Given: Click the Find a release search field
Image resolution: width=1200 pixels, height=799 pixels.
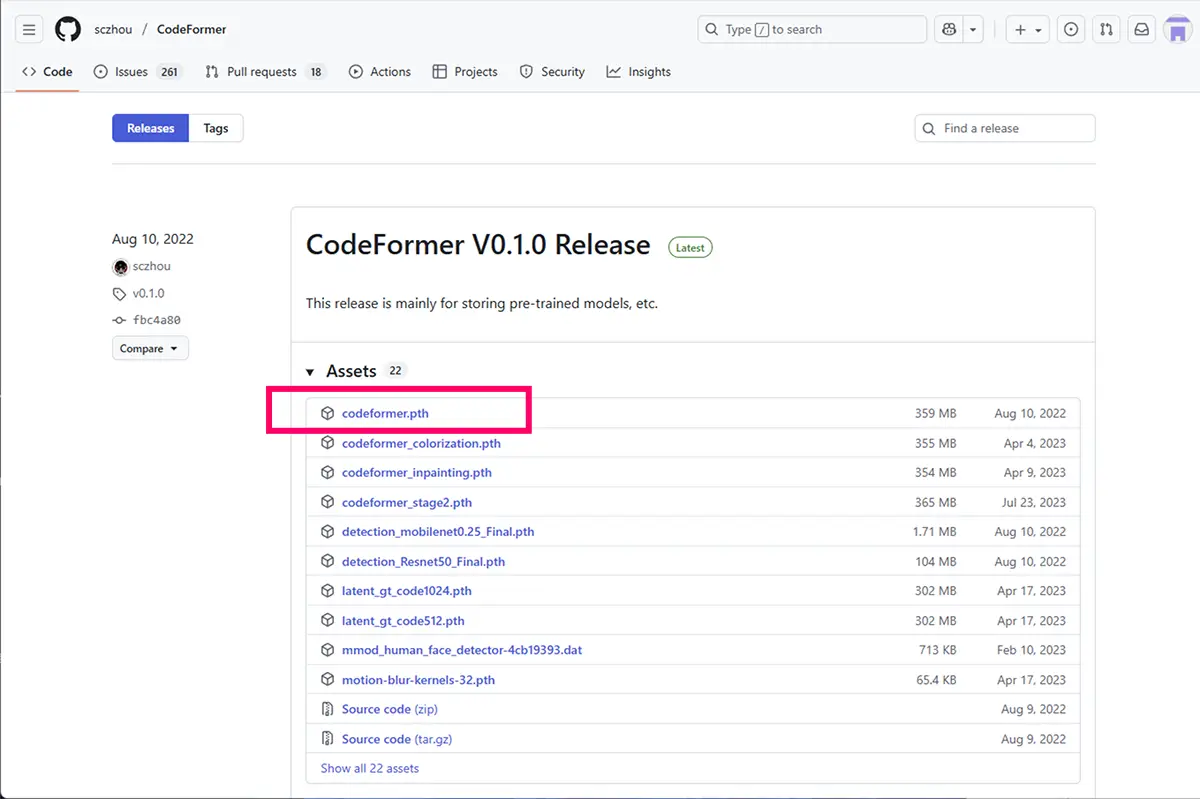Looking at the screenshot, I should (1004, 128).
